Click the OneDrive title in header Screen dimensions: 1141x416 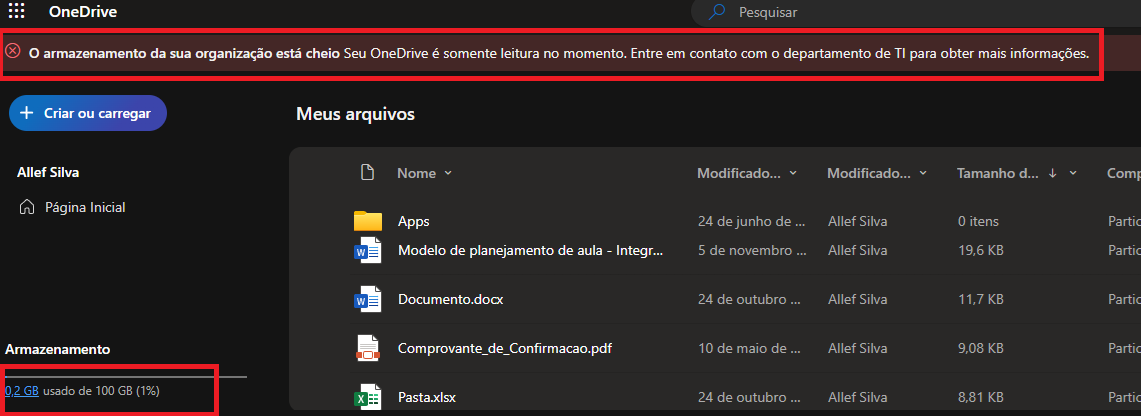point(83,12)
